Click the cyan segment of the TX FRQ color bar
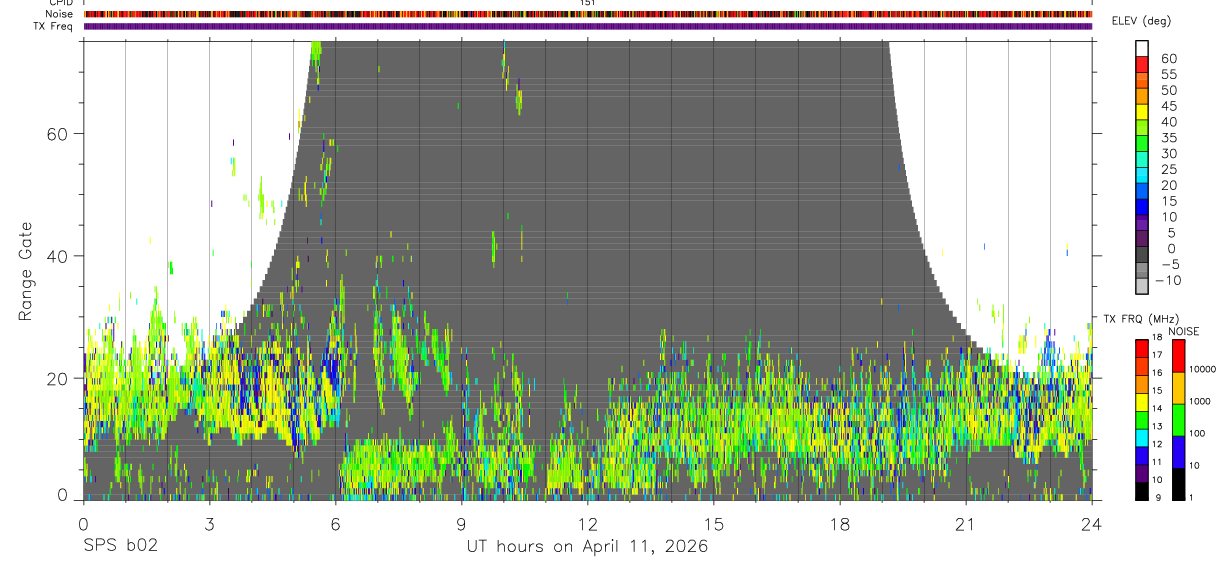The width and height of the screenshot is (1228, 567). (1142, 437)
